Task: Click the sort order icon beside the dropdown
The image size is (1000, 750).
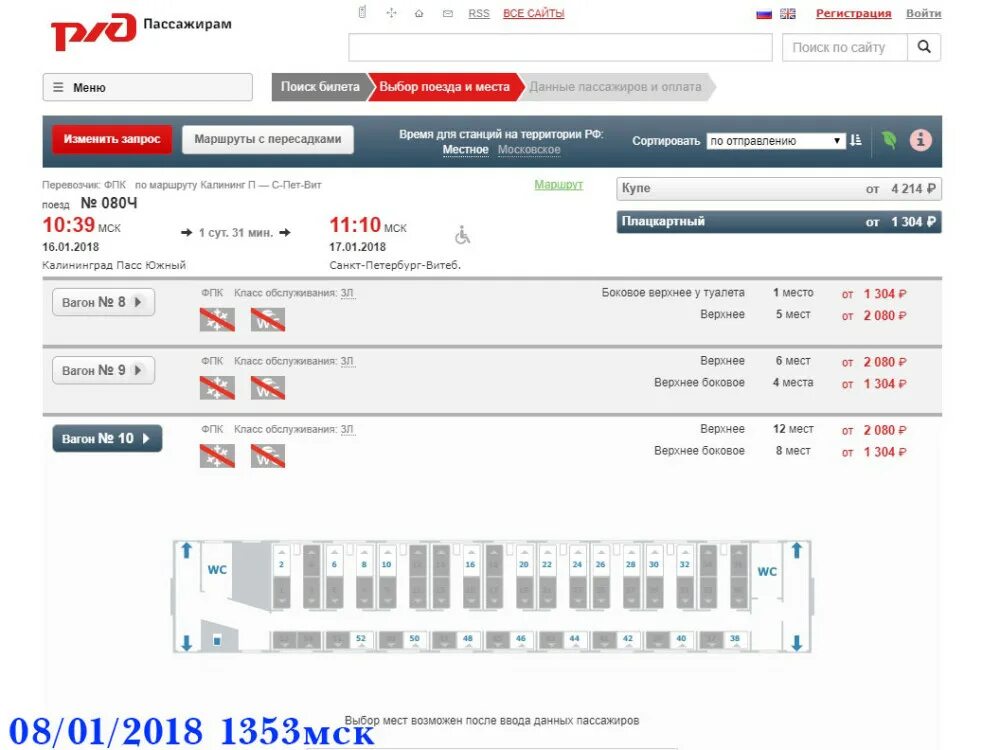Action: [x=854, y=141]
